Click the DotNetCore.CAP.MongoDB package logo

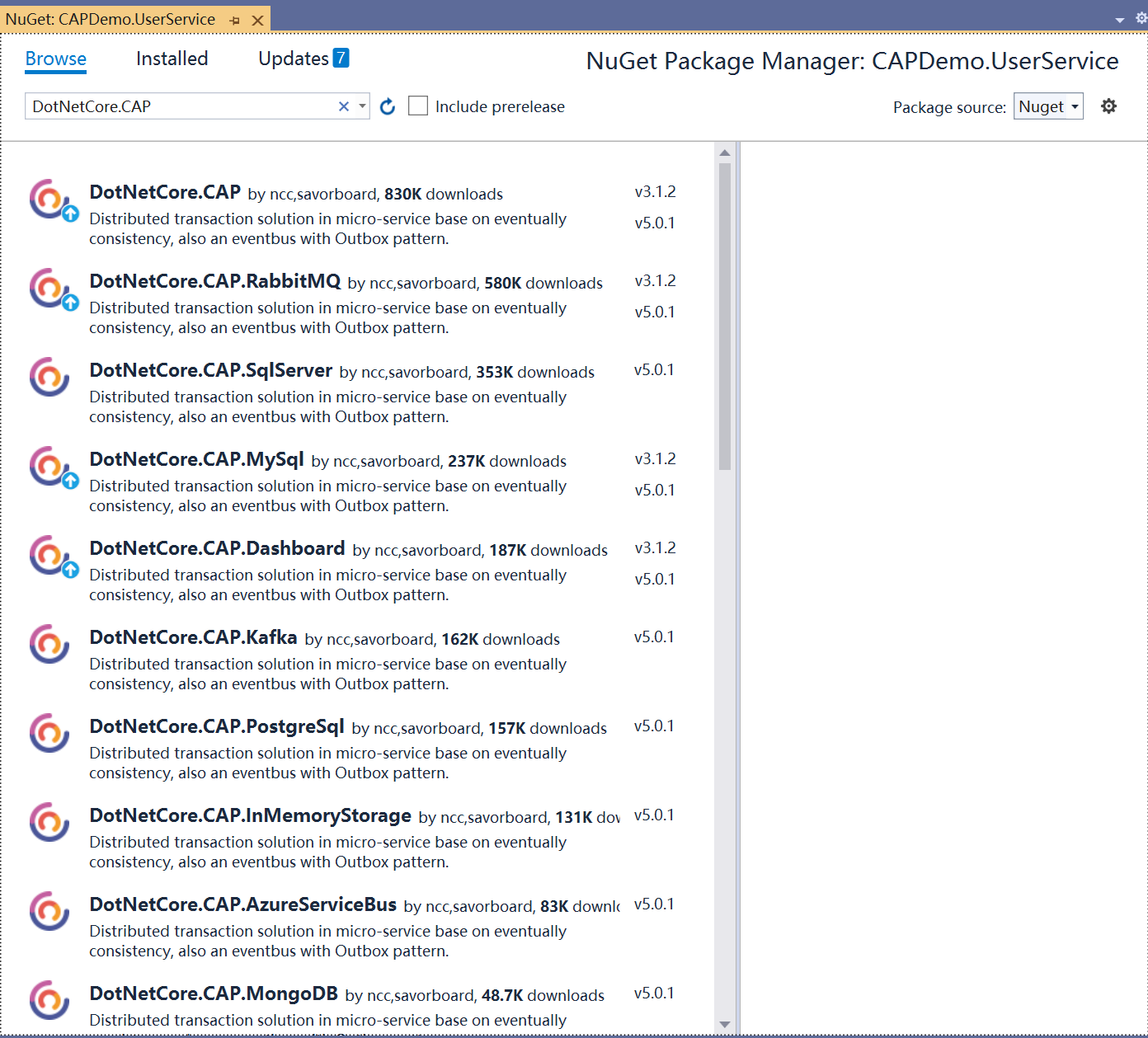click(49, 1000)
